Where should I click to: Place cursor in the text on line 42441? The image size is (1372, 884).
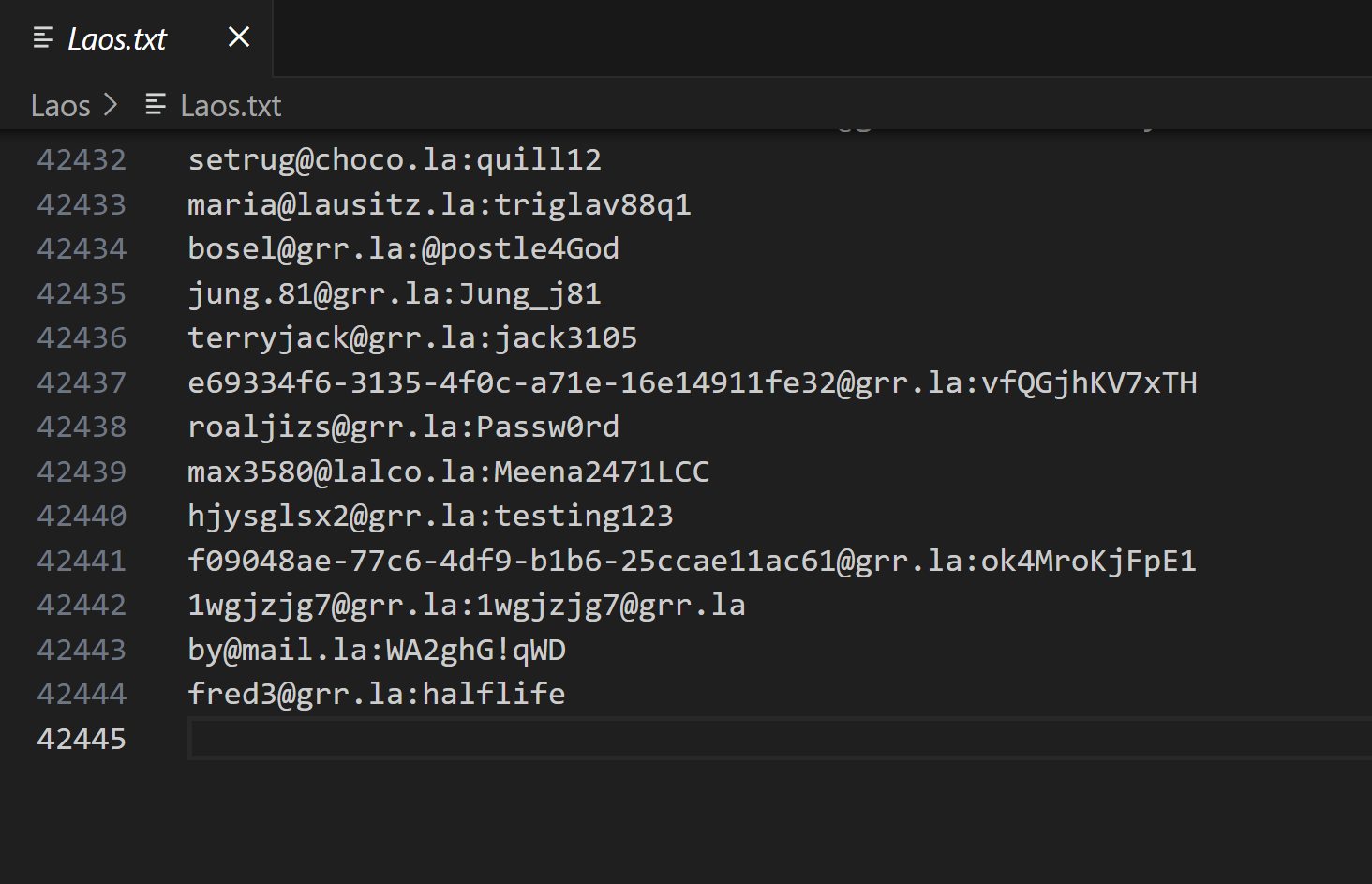point(692,561)
